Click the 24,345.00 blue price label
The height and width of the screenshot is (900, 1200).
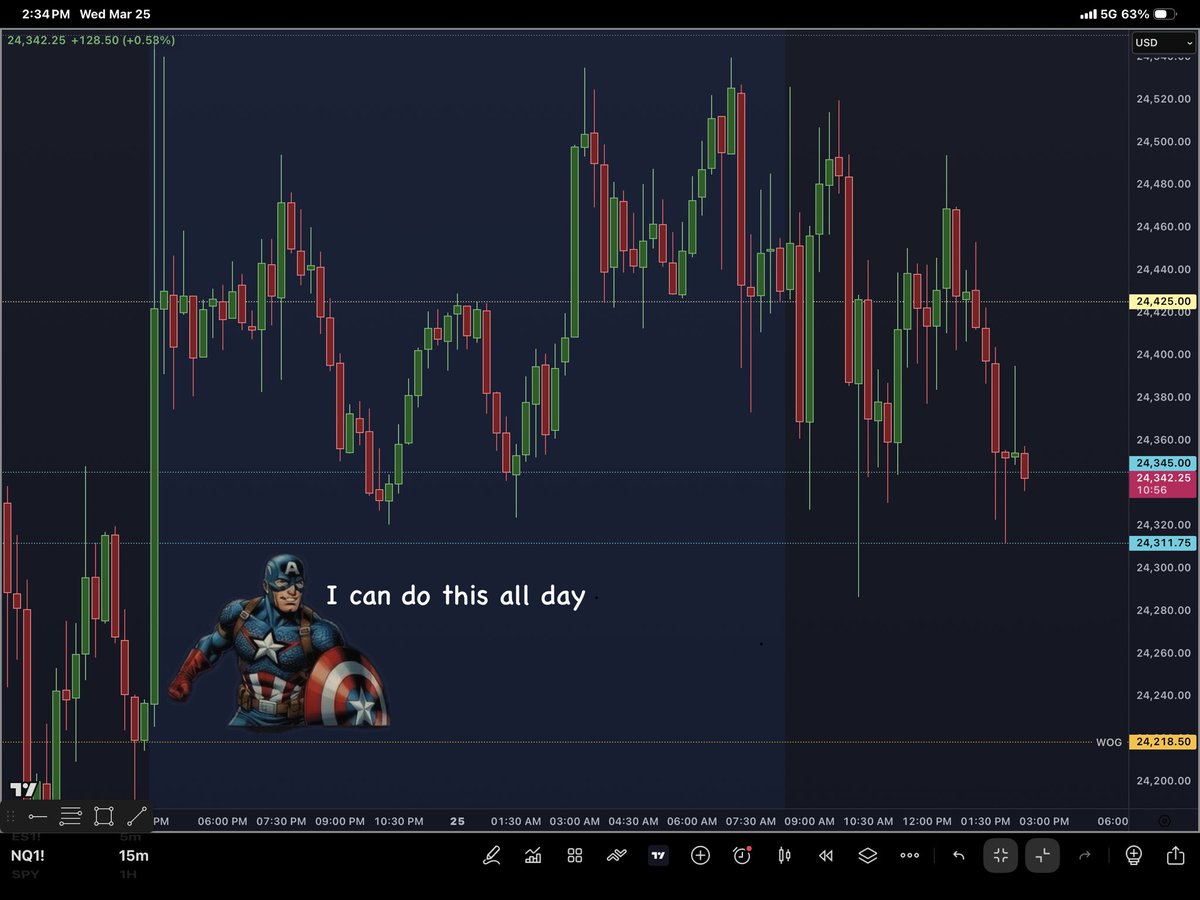[1163, 463]
